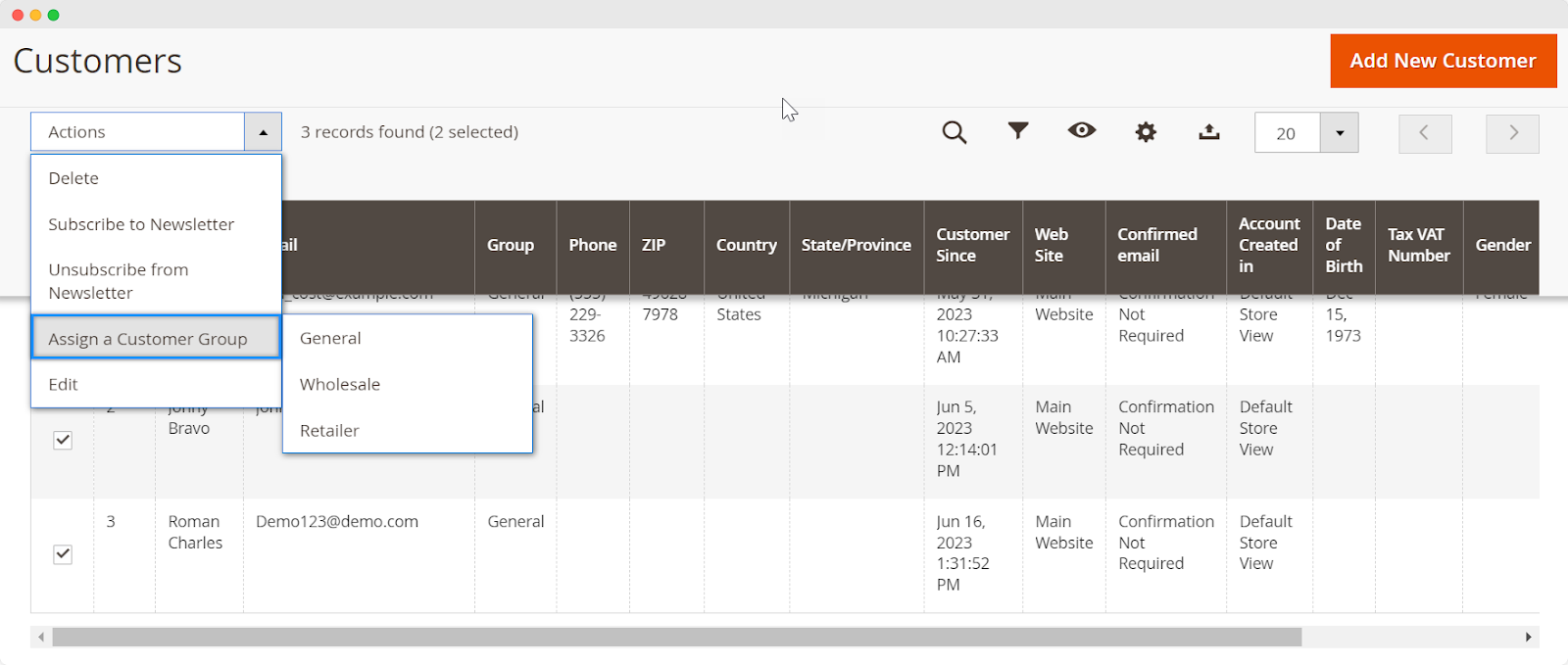Click the horizontal scrollbar right arrow
Screen dimensions: 1568x665
(1528, 638)
